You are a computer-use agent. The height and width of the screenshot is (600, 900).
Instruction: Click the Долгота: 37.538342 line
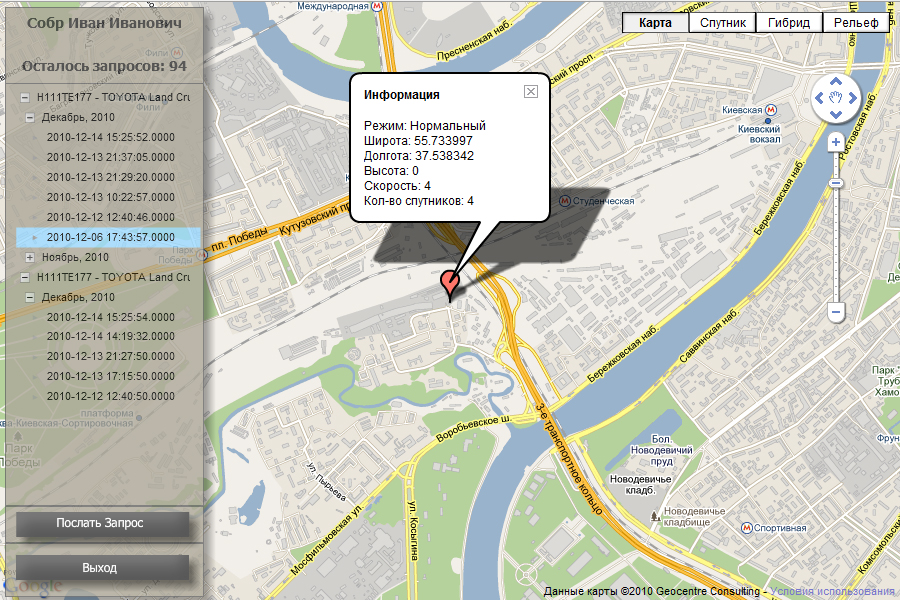click(x=419, y=156)
